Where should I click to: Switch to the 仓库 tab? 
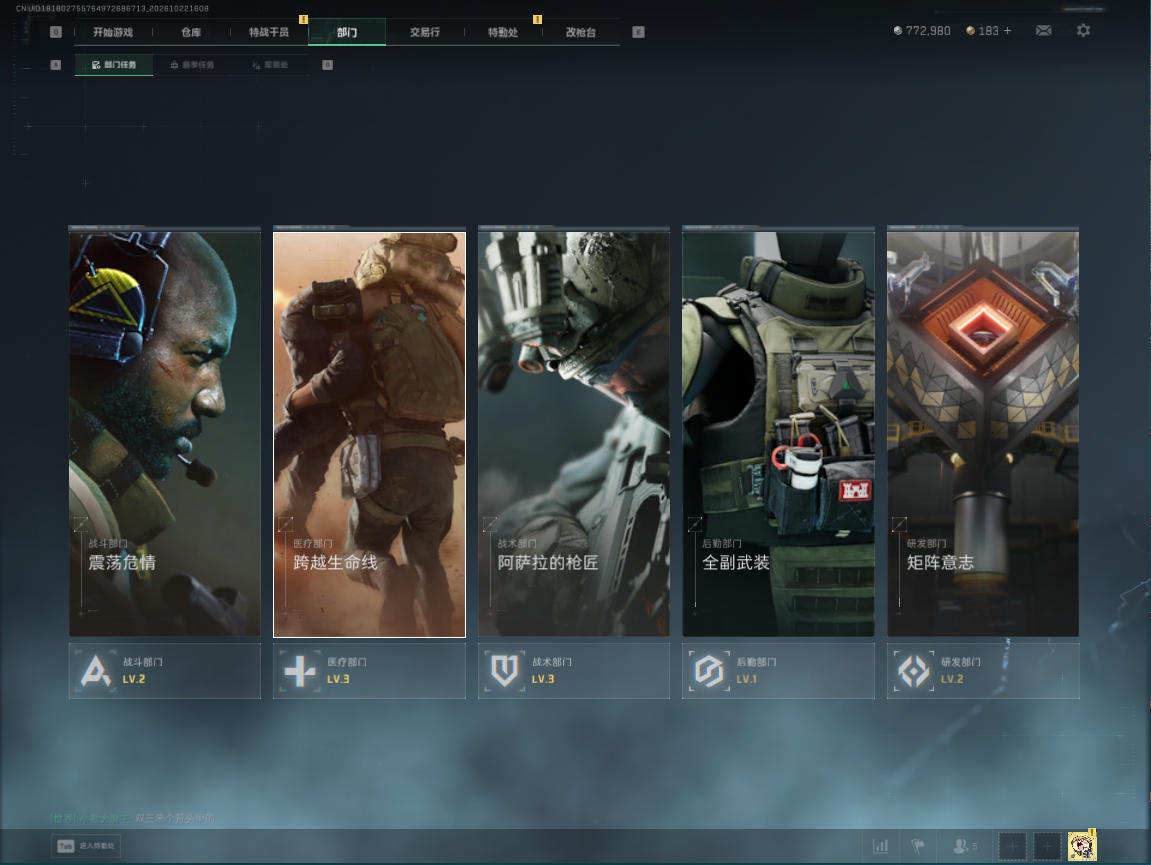coord(191,32)
